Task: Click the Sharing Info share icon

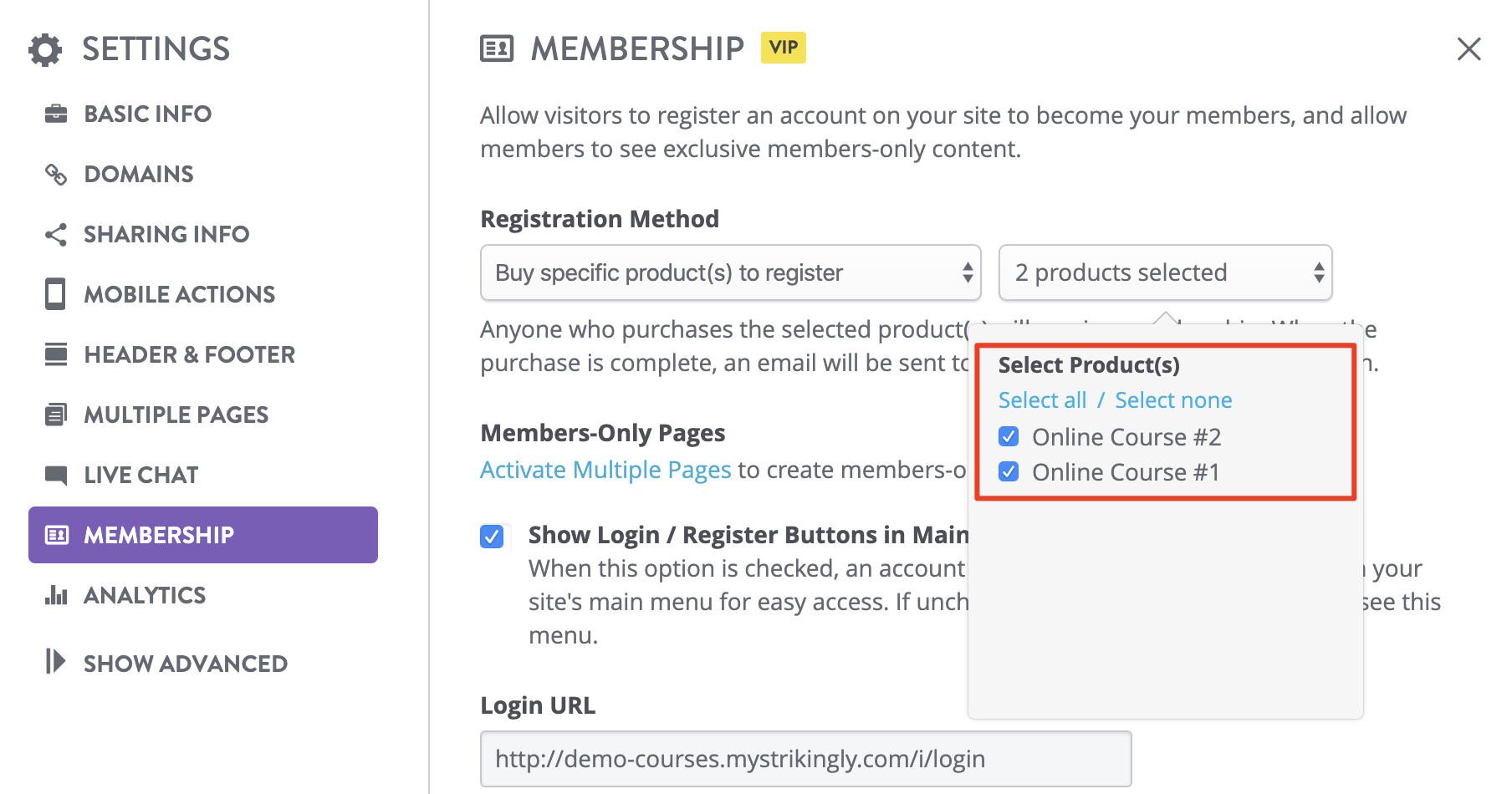Action: coord(55,234)
